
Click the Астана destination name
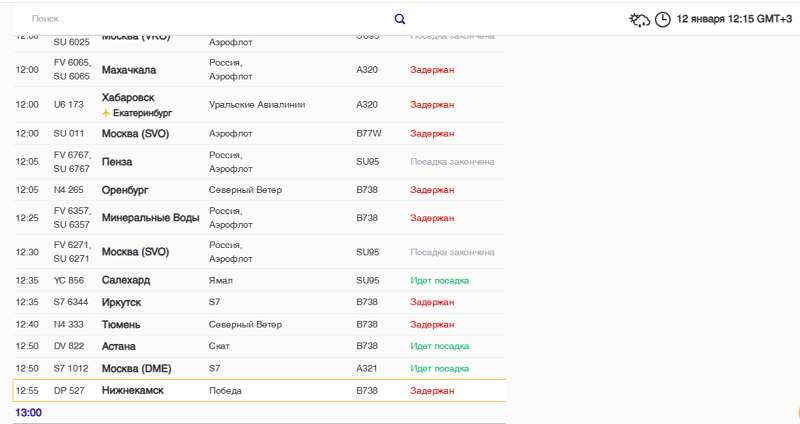[119, 346]
